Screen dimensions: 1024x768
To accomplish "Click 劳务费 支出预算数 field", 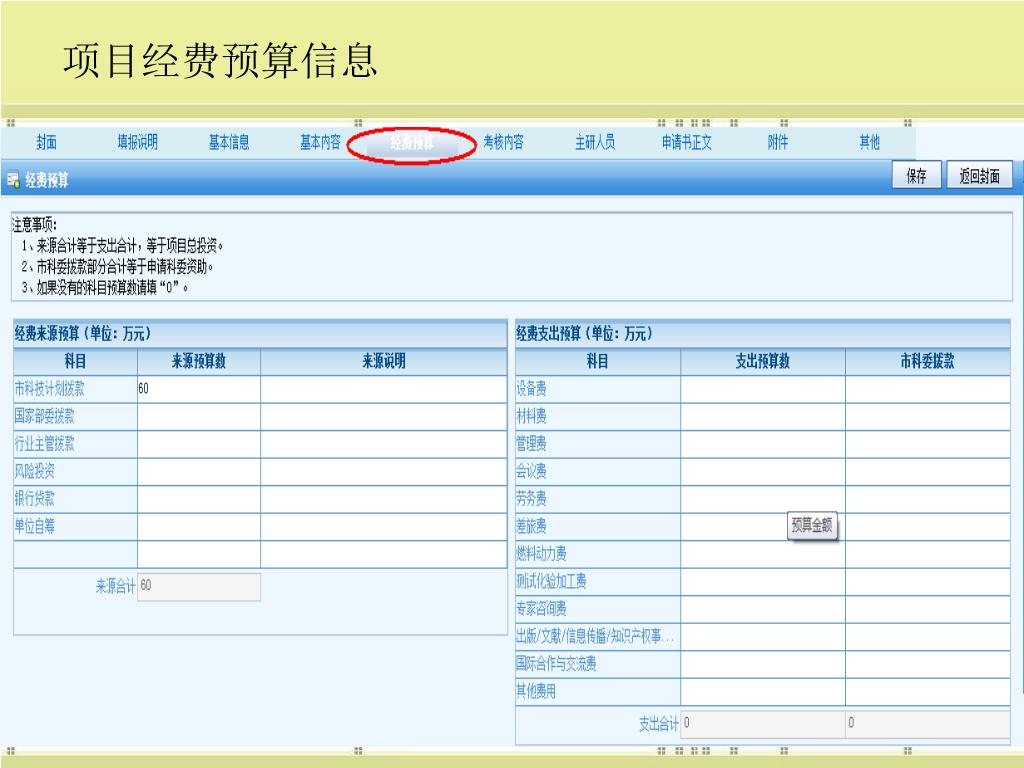I will (x=763, y=499).
